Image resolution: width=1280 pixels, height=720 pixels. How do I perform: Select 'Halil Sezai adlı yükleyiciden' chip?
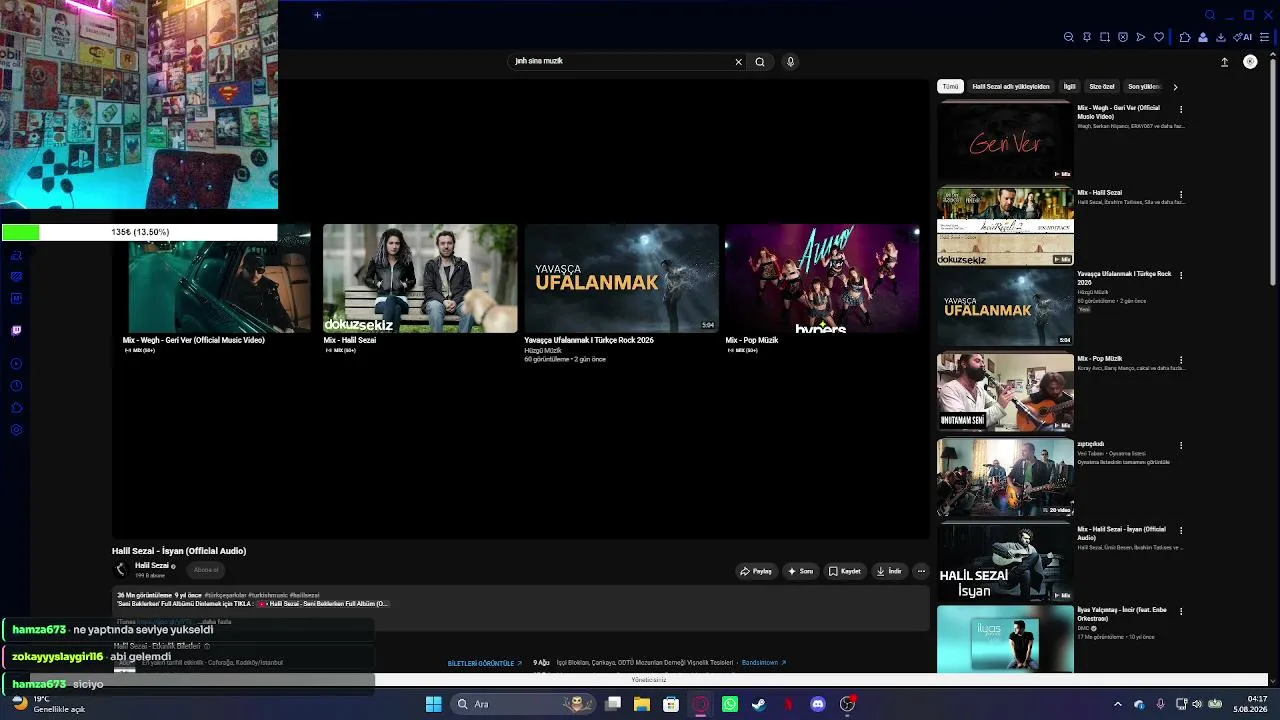(1011, 87)
